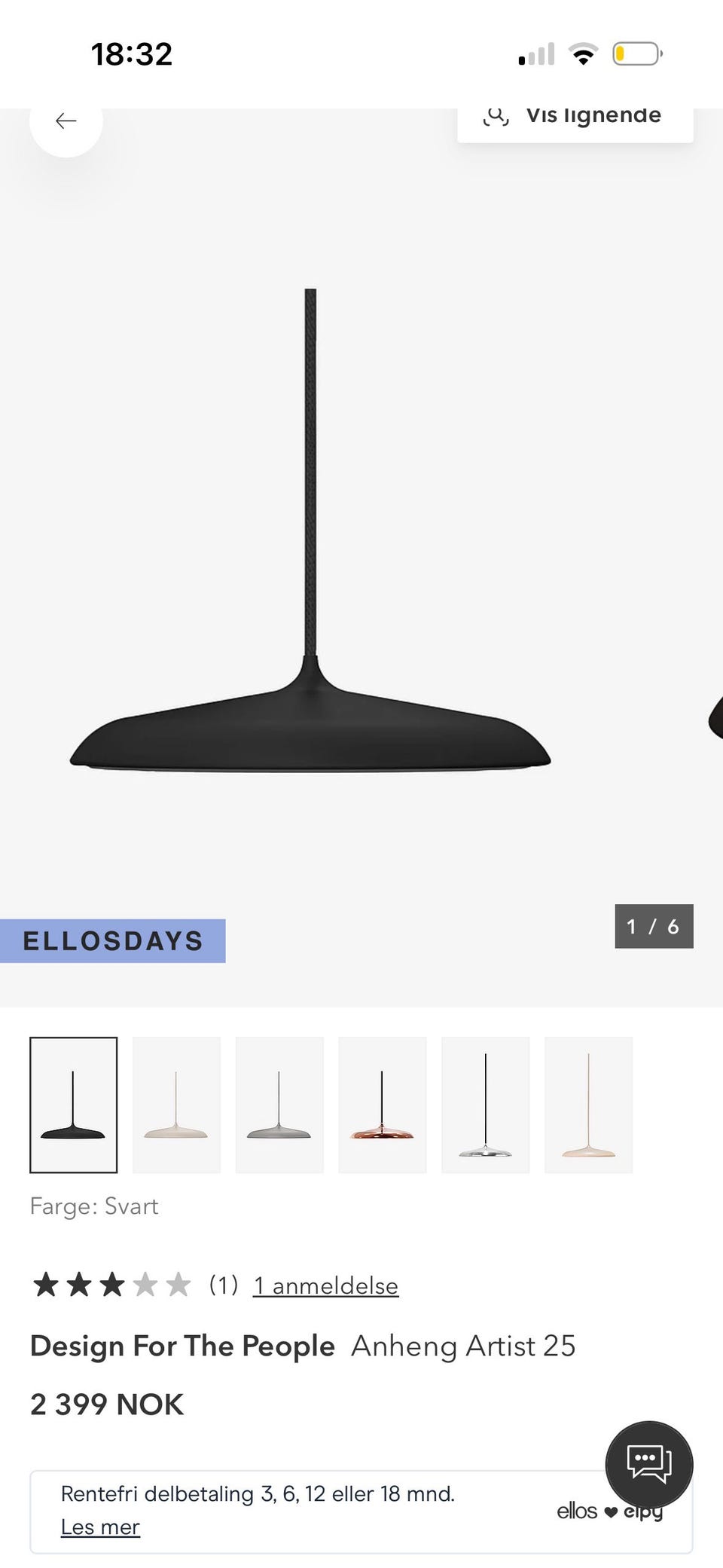723x1568 pixels.
Task: Choose the beige lamp color variant
Action: pos(176,1105)
